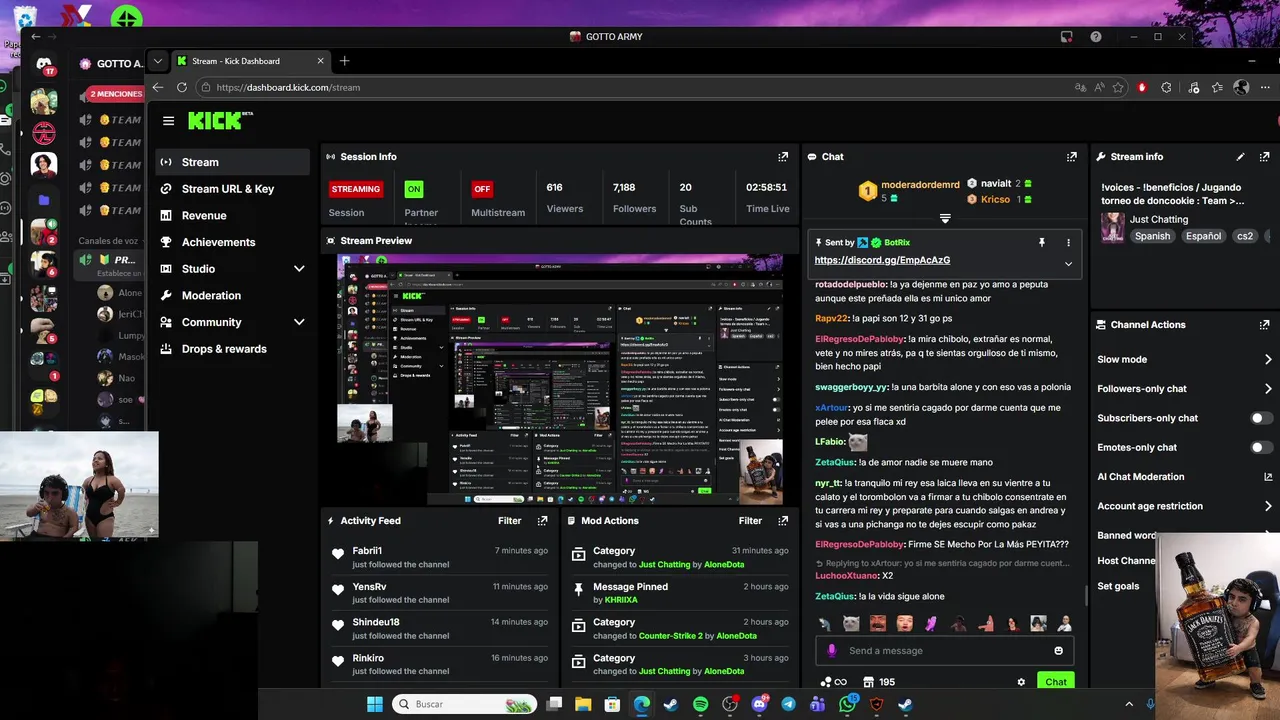1280x720 pixels.
Task: Collapse the chat leaderboard arrow
Action: [x=945, y=218]
